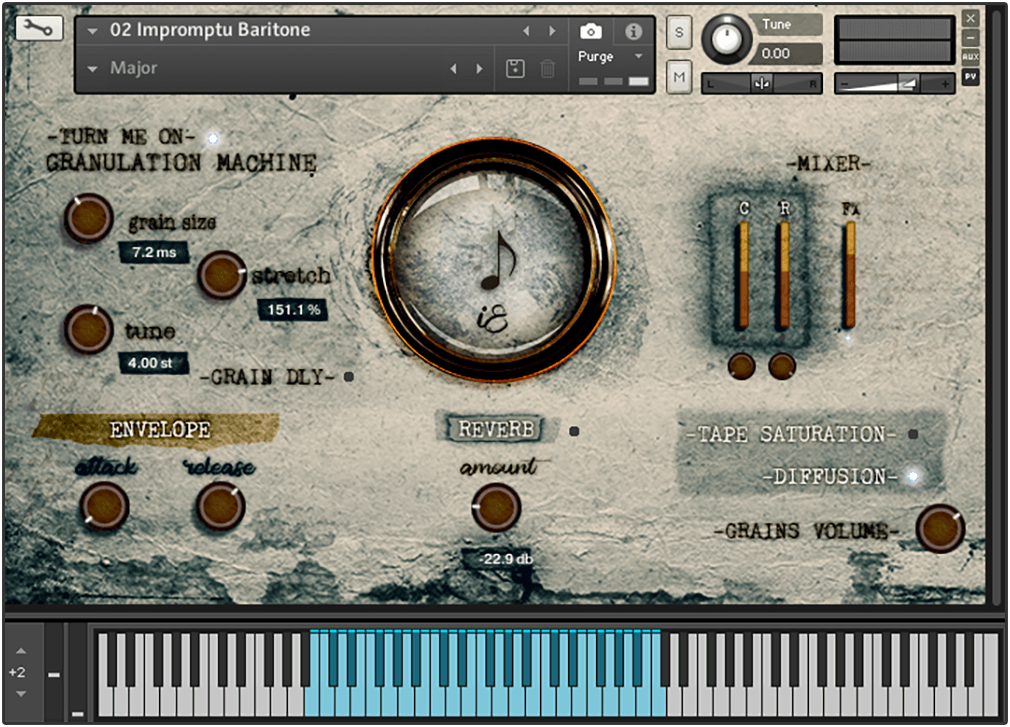The image size is (1010, 727).
Task: Toggle the Tape Saturation effect
Action: tap(913, 434)
